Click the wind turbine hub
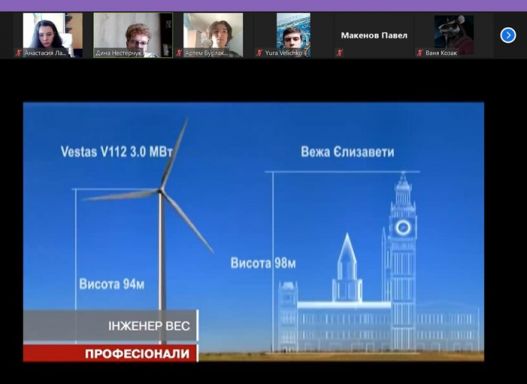This screenshot has height=384, width=527. 161,191
